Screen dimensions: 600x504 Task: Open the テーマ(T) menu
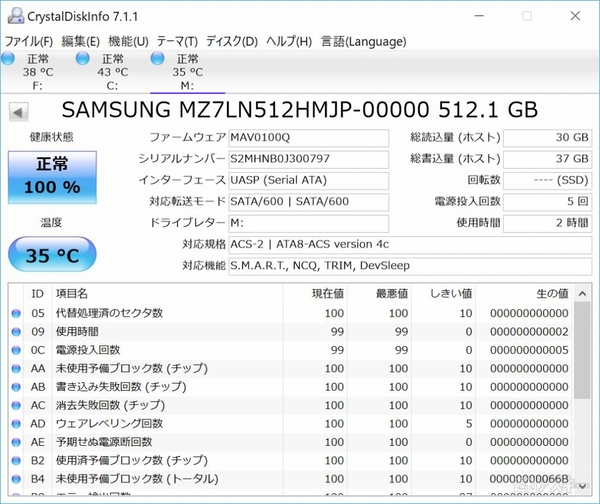[177, 41]
